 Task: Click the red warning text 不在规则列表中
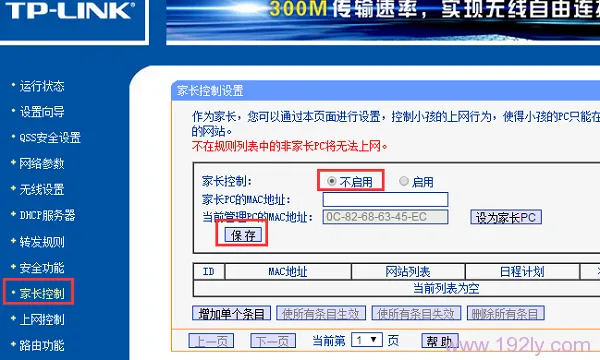coord(290,146)
